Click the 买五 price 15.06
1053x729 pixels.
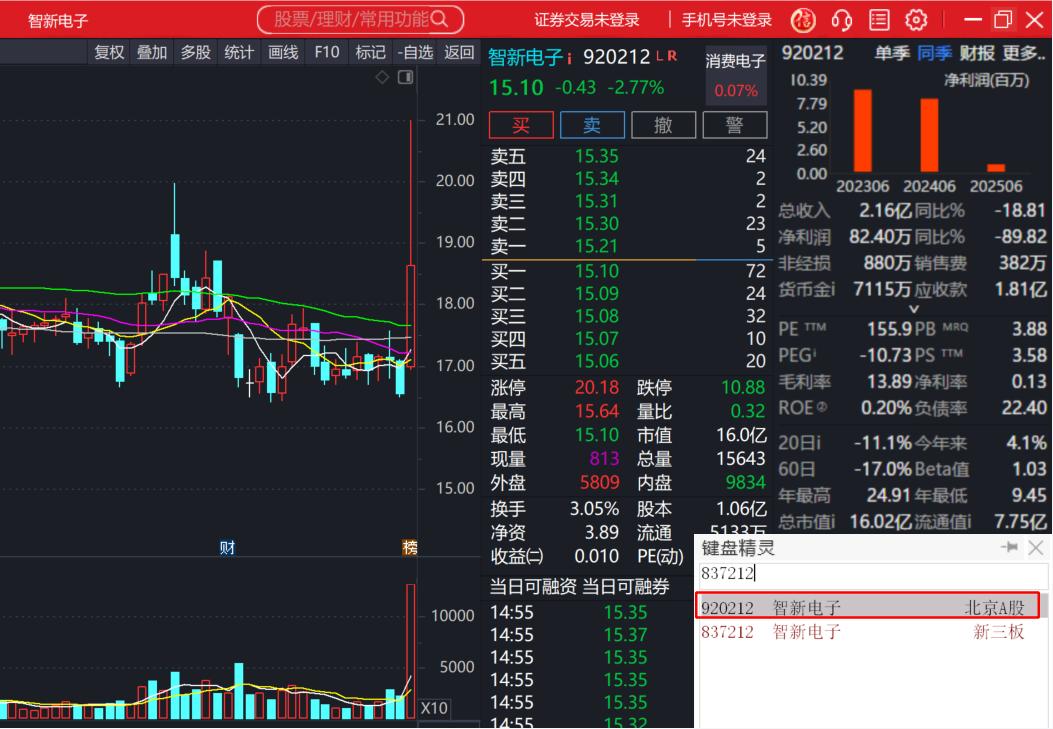pyautogui.click(x=596, y=361)
